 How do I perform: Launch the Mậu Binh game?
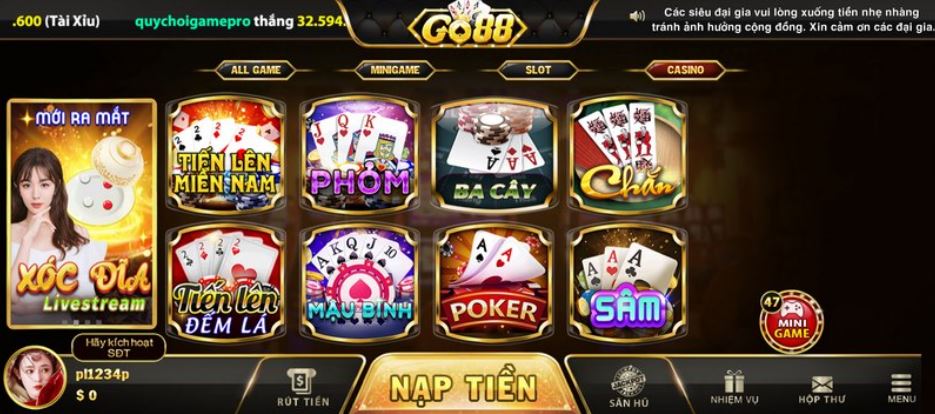coord(360,282)
